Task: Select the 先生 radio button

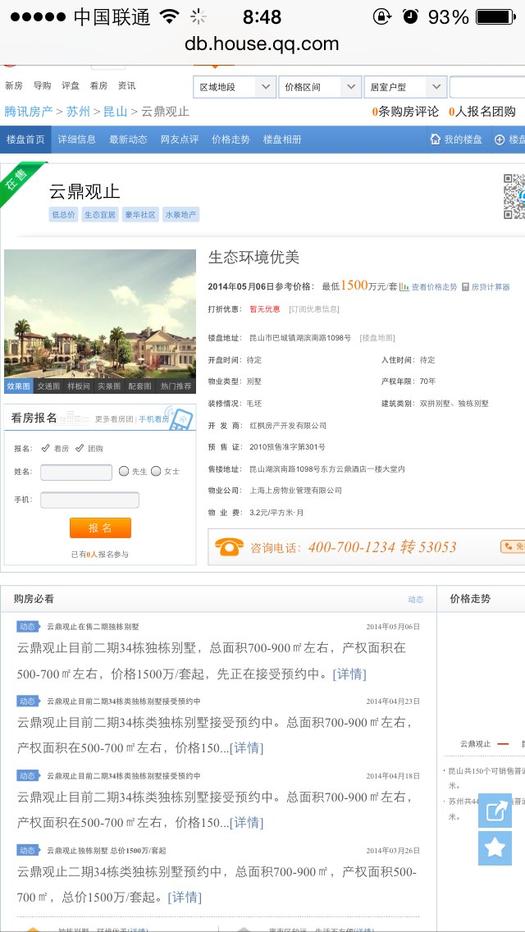Action: (x=124, y=471)
